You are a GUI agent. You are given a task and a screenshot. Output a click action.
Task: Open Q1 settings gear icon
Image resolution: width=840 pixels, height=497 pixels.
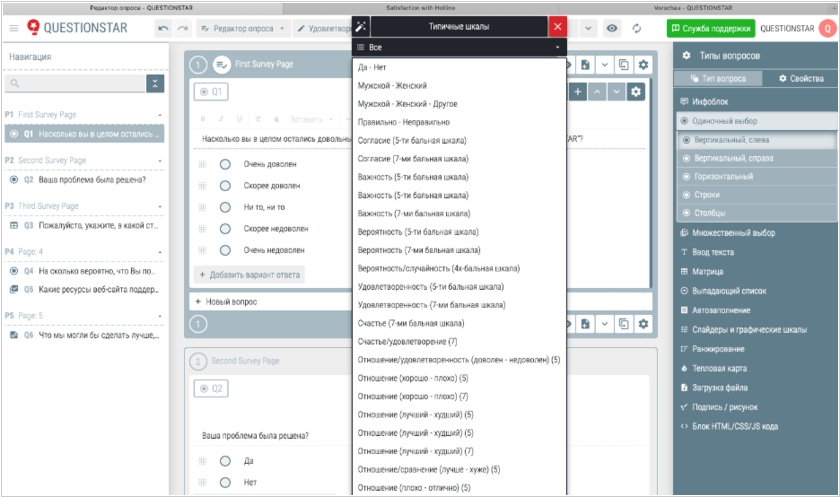(636, 92)
